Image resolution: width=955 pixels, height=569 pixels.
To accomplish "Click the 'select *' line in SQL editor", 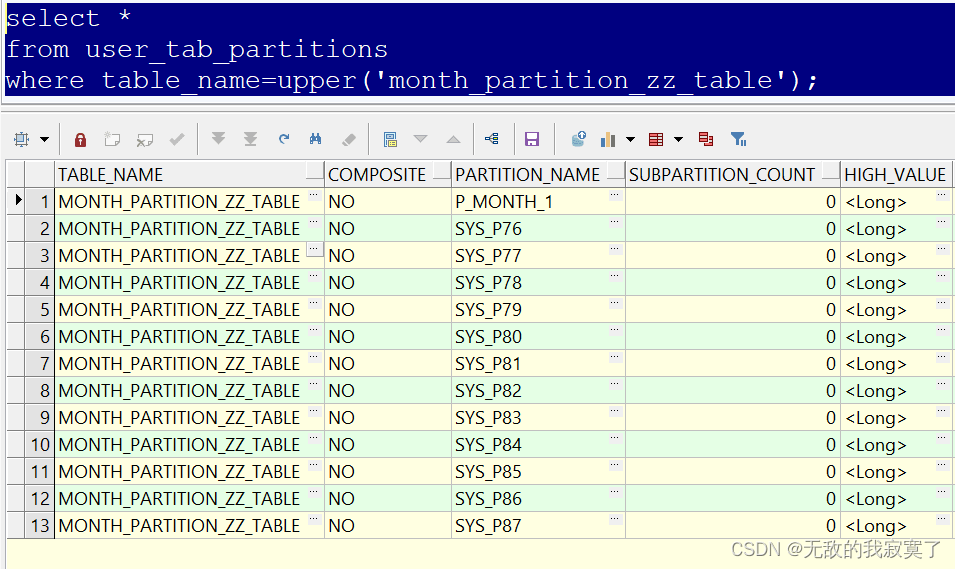I will point(68,18).
